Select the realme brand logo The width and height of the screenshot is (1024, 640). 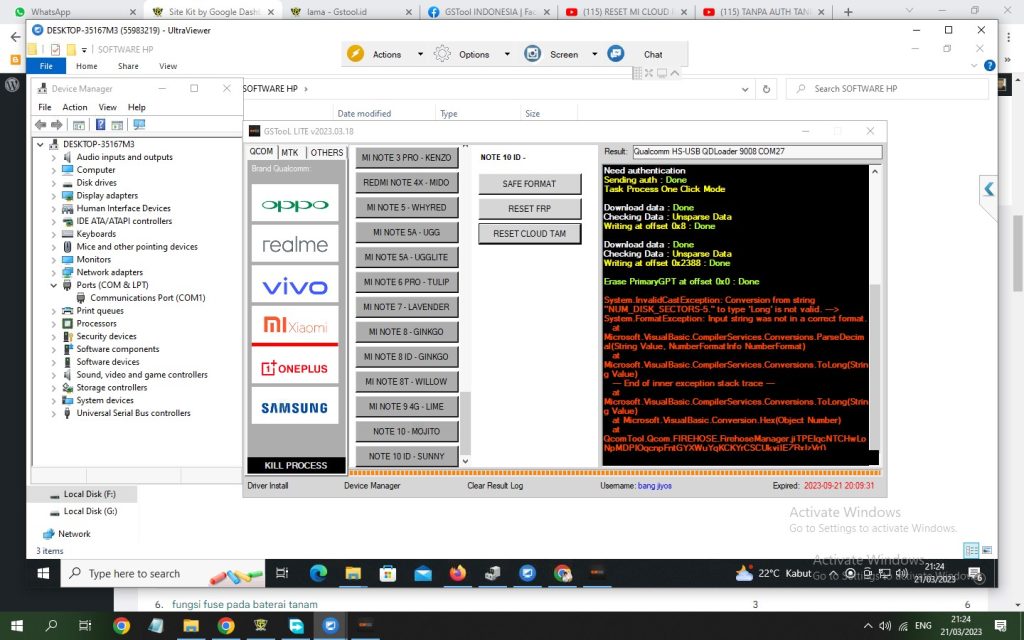(x=295, y=244)
